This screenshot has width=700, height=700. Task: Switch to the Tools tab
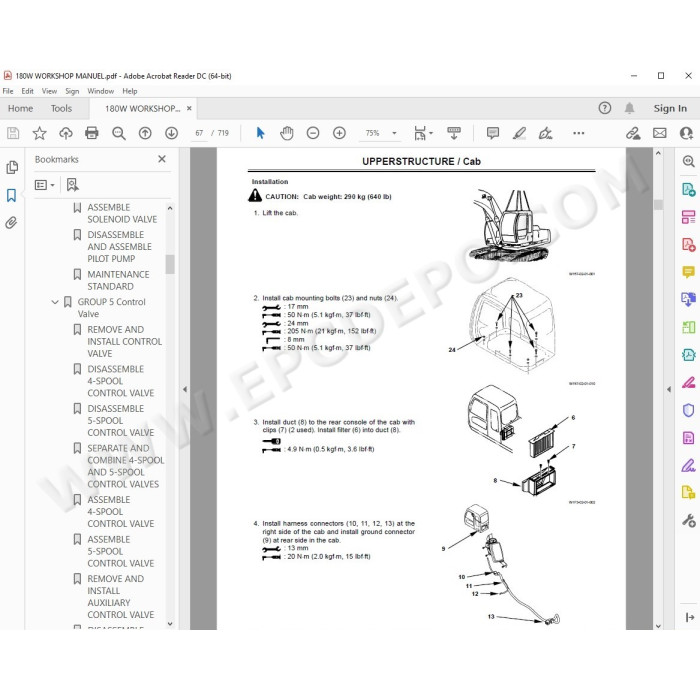point(61,108)
